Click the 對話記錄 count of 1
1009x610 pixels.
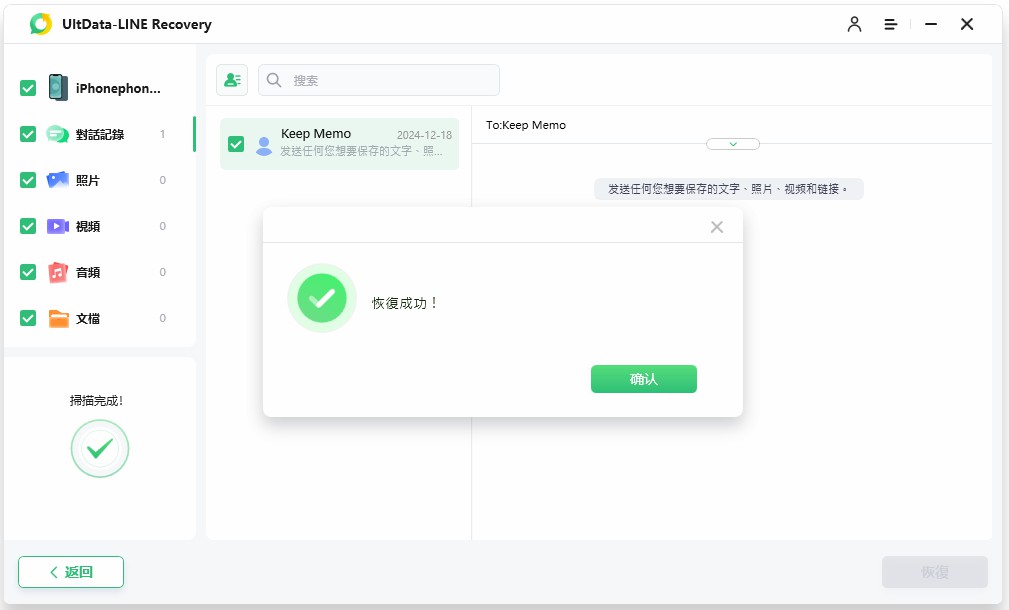tap(163, 134)
